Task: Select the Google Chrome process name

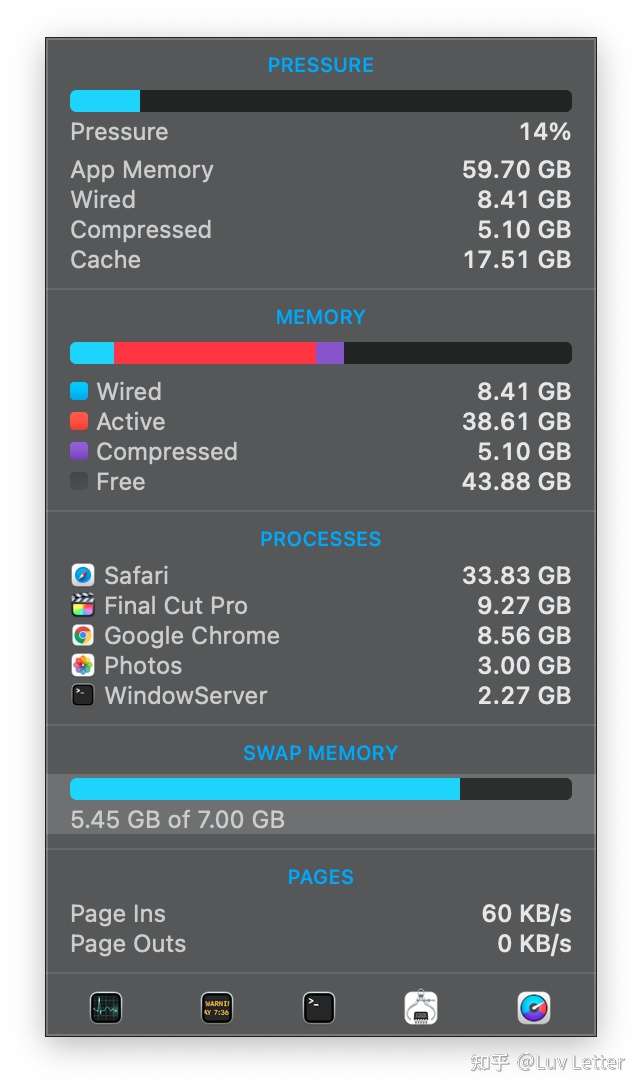Action: coord(191,635)
